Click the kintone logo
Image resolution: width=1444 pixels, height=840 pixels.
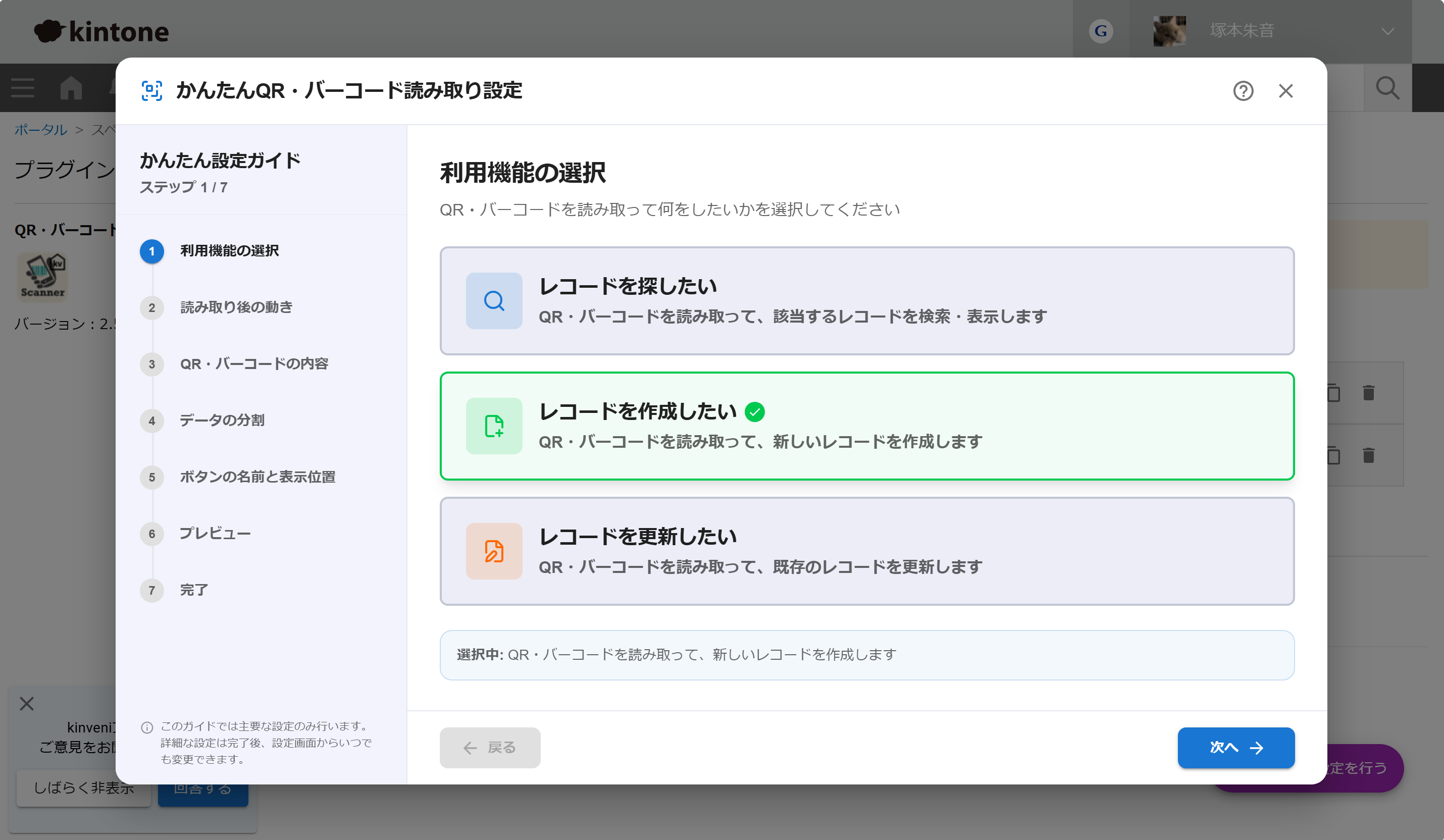(x=101, y=31)
